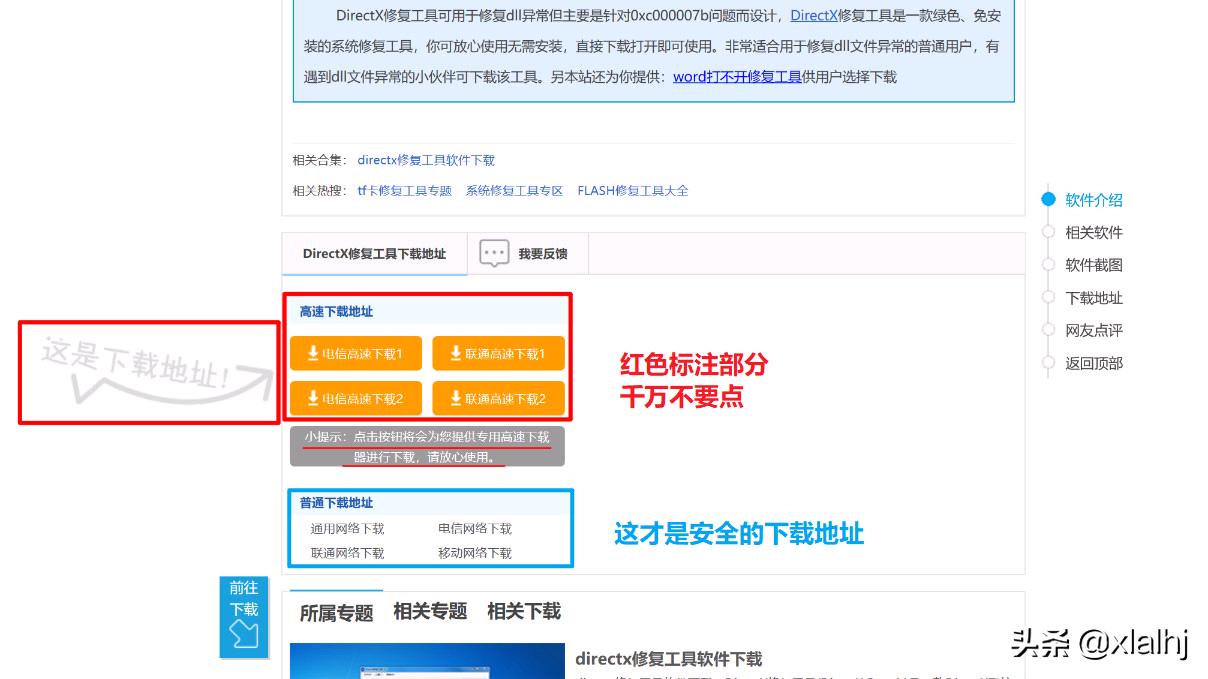
Task: Click the download icon on 联通高速下载1 button
Action: pos(455,352)
